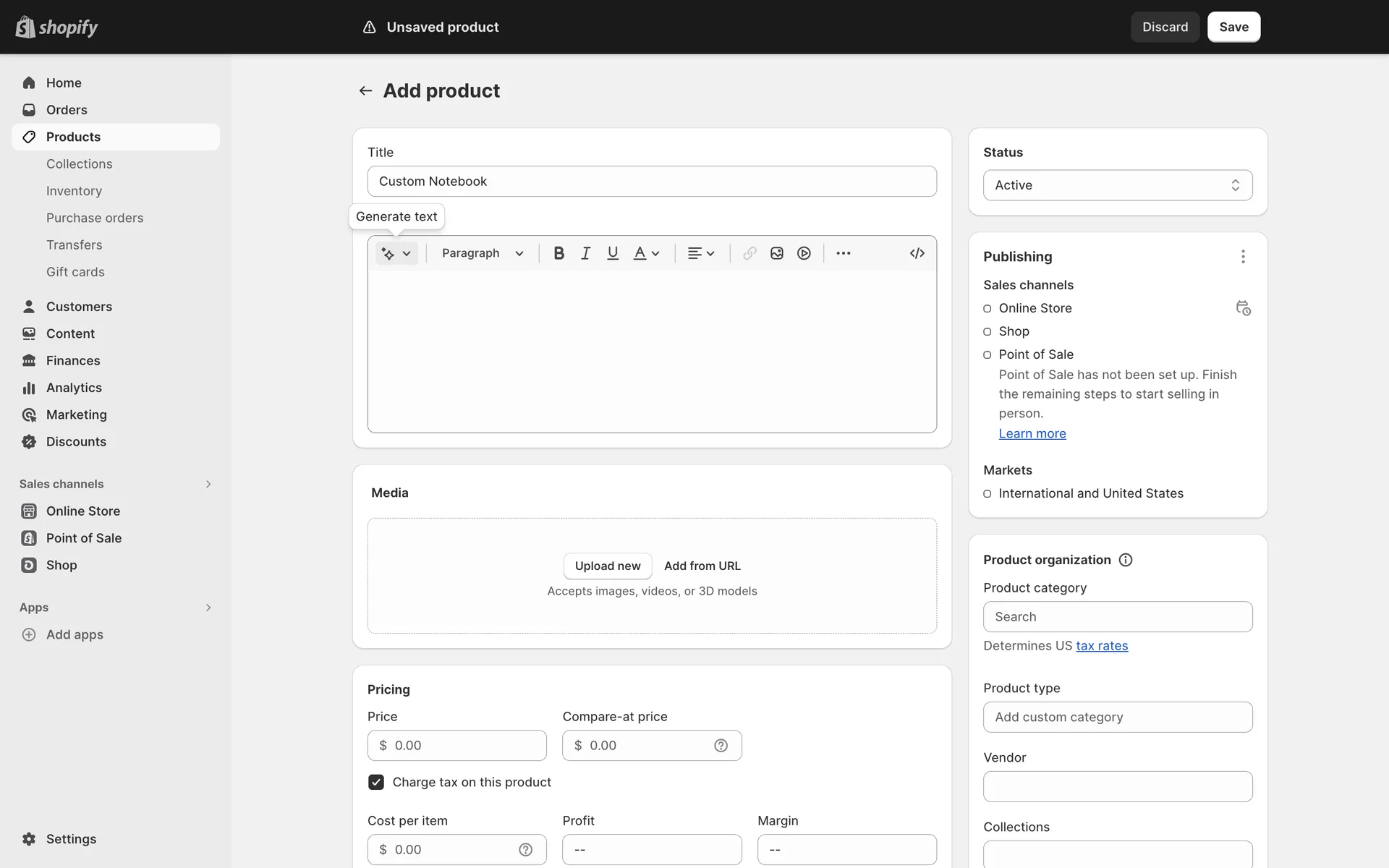Click the insert video icon in editor
The width and height of the screenshot is (1389, 868).
click(x=804, y=253)
